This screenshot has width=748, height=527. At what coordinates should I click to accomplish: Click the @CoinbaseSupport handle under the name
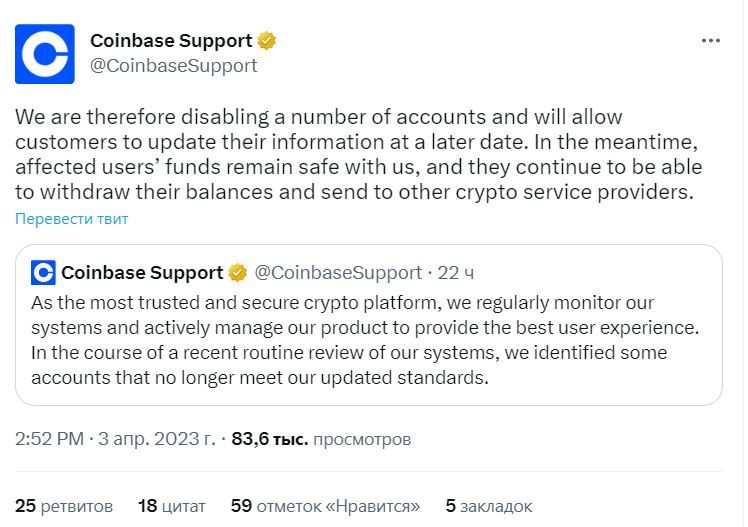174,66
